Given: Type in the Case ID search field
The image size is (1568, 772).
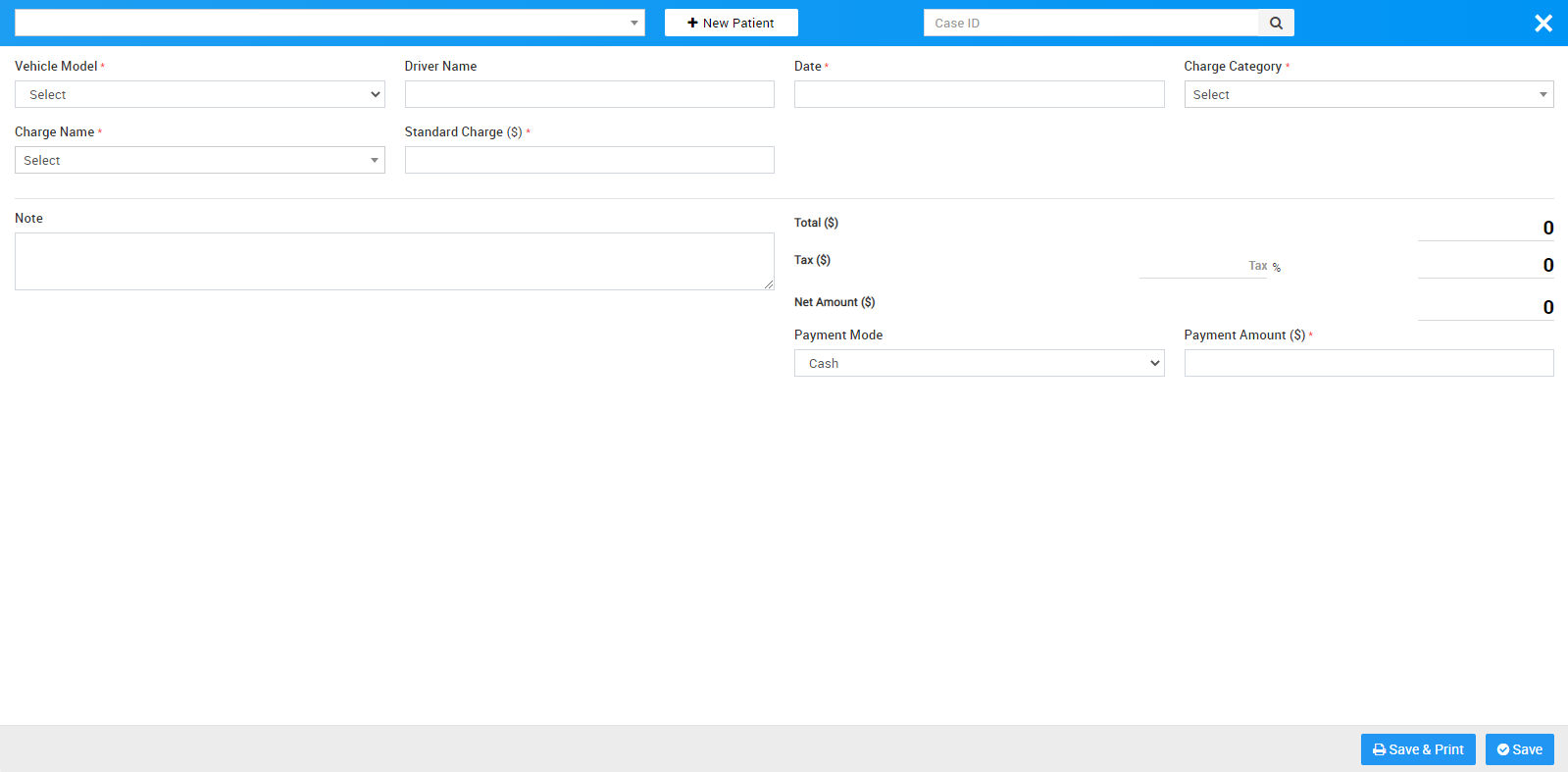Looking at the screenshot, I should pyautogui.click(x=1090, y=24).
